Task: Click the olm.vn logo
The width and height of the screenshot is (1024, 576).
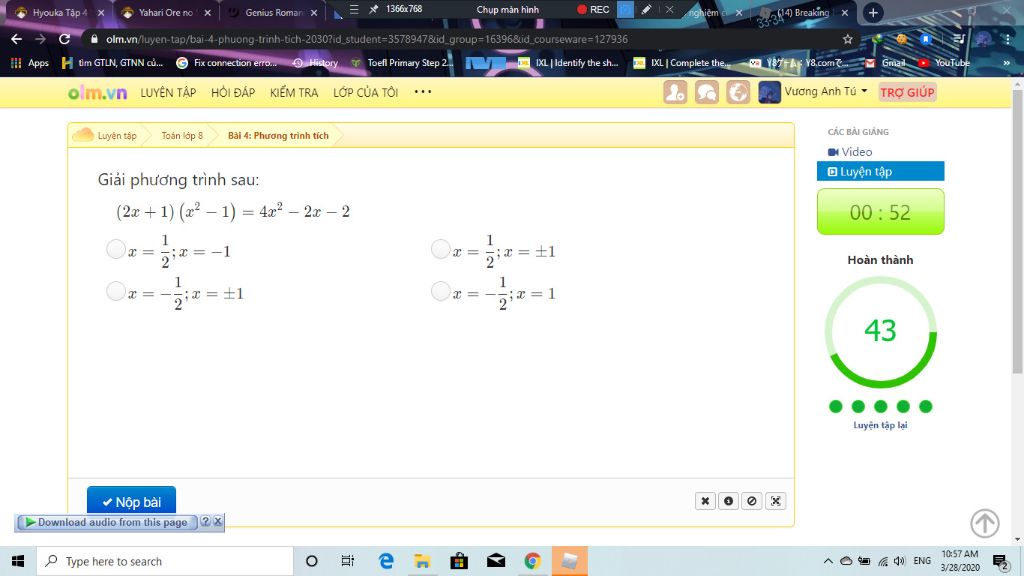Action: [97, 93]
